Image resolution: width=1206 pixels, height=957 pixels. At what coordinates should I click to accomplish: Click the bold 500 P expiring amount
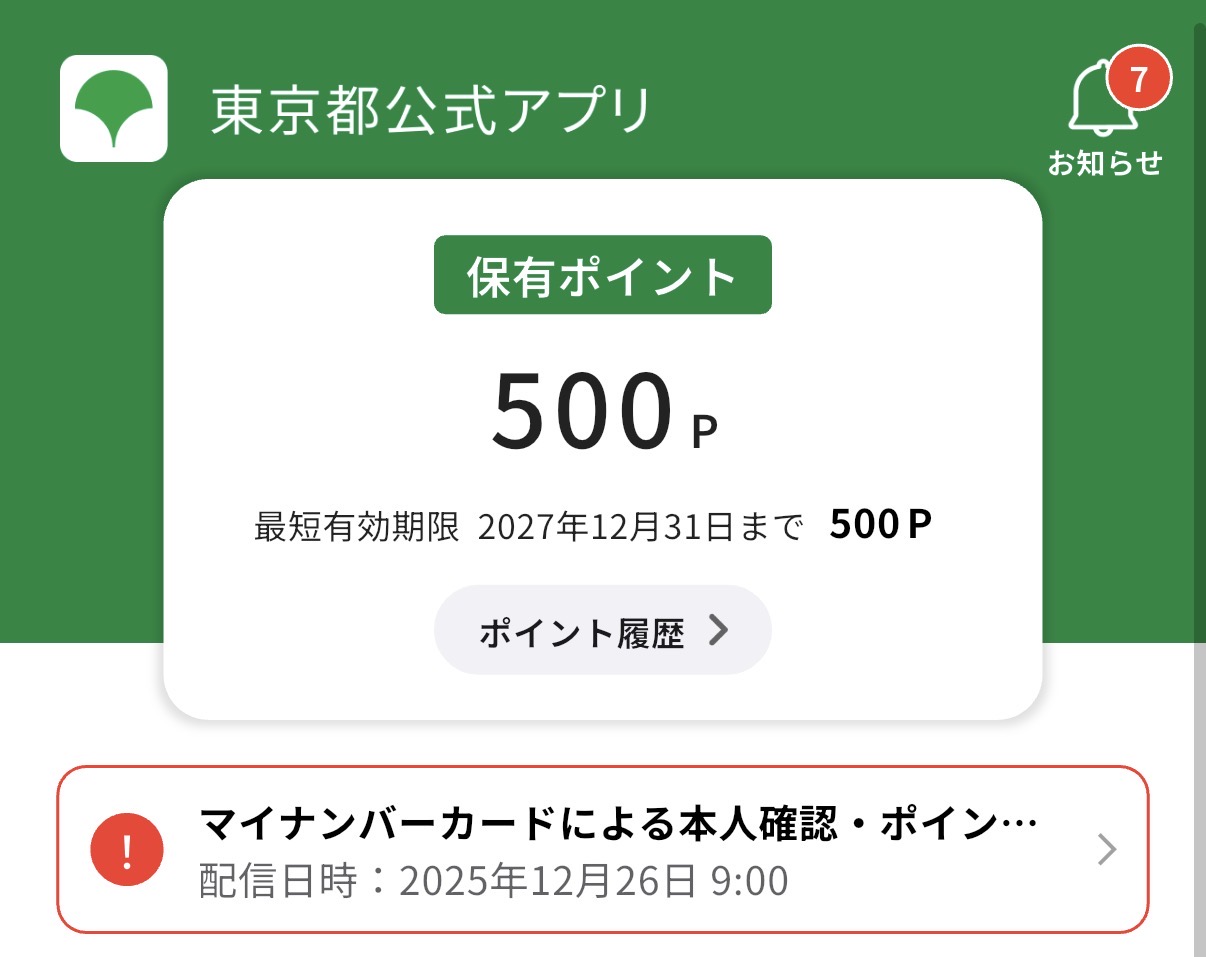coord(880,525)
